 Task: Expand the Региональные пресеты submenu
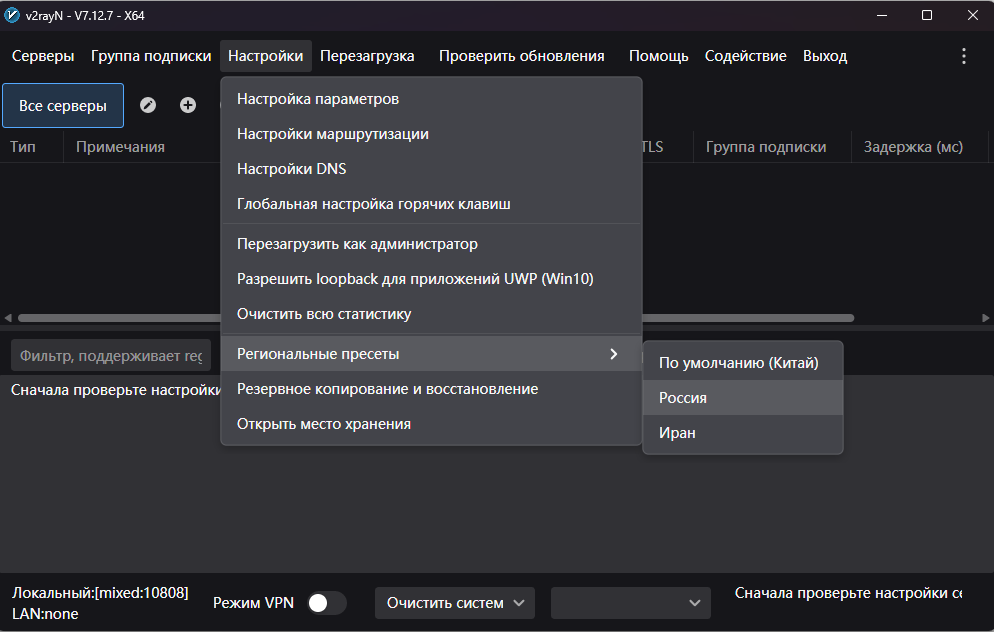pos(432,354)
